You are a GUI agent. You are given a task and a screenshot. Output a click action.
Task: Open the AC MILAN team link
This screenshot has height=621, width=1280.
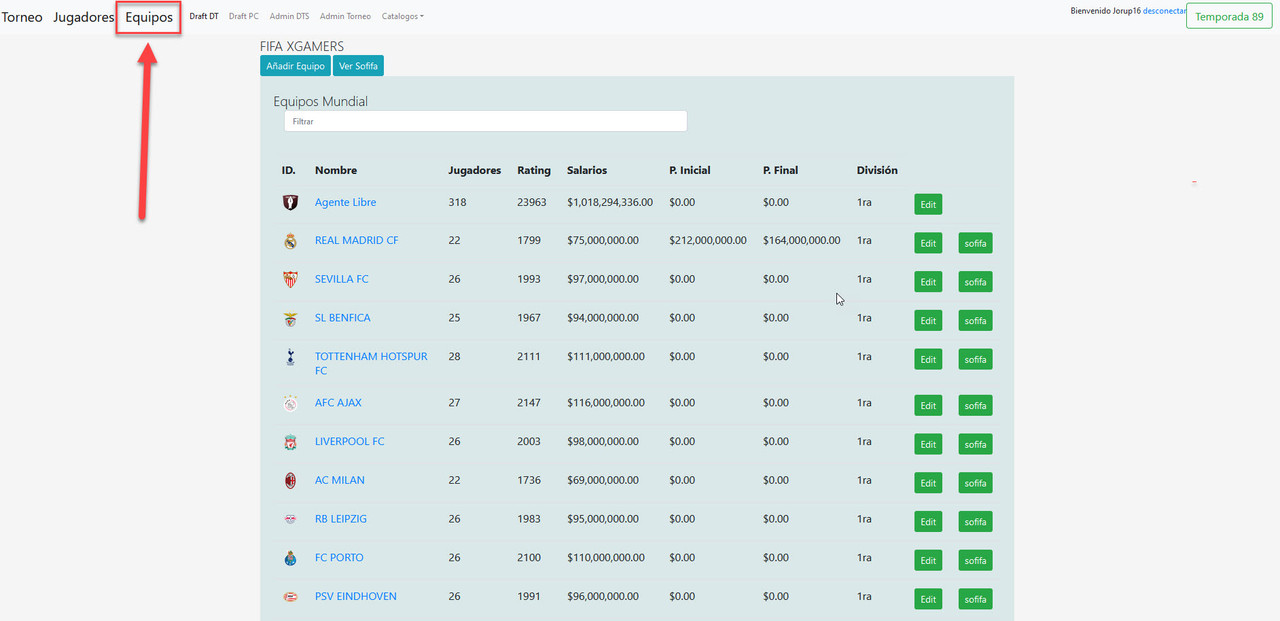click(340, 480)
